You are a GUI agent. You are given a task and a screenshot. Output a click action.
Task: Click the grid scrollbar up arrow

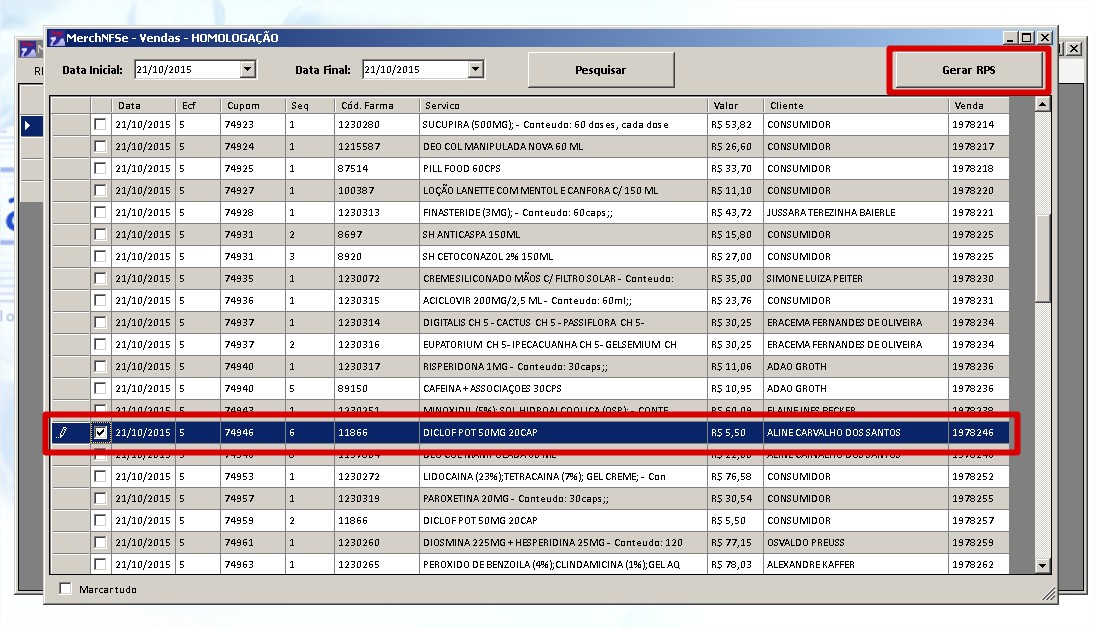(1043, 104)
